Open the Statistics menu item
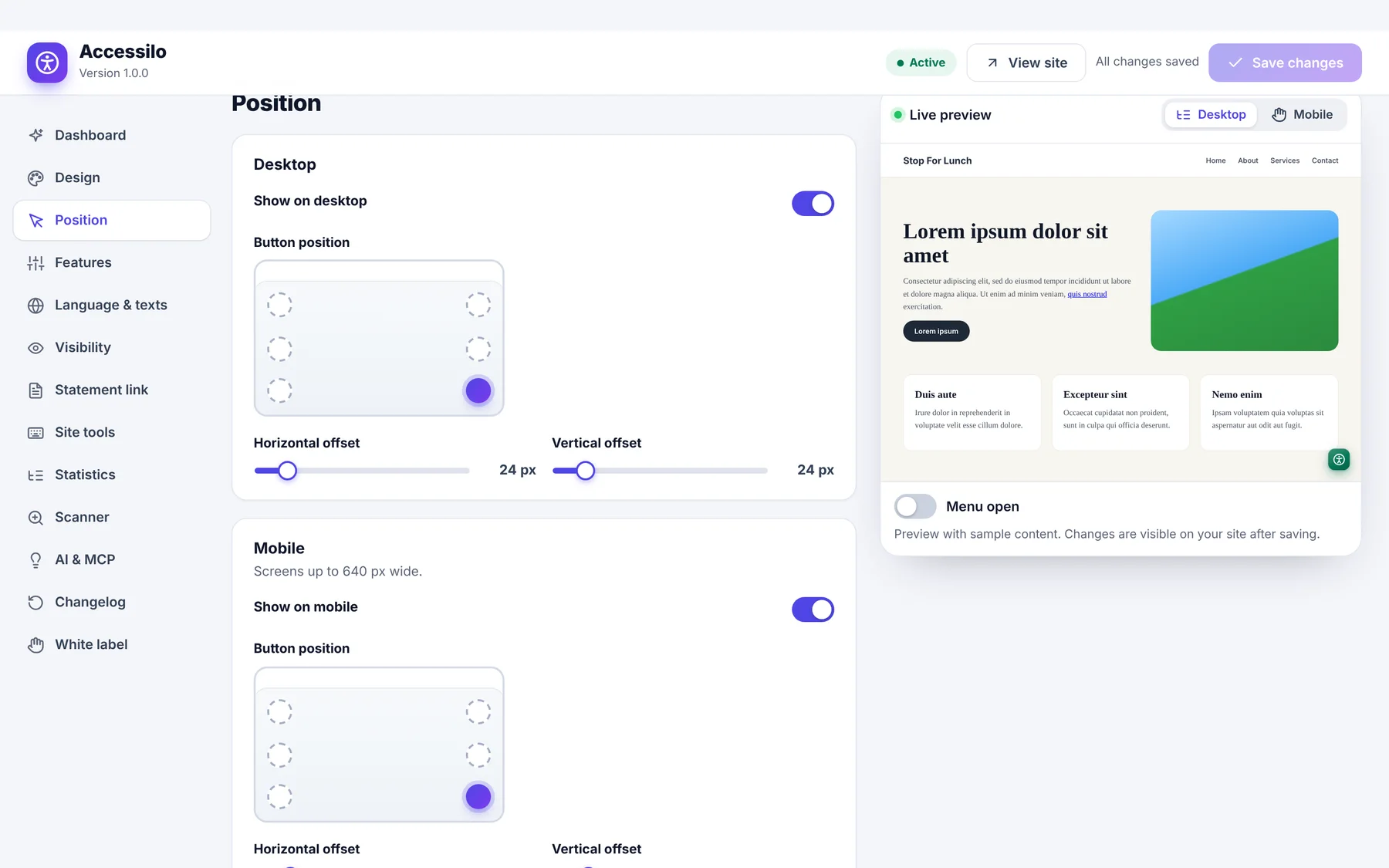This screenshot has height=868, width=1389. (112, 475)
